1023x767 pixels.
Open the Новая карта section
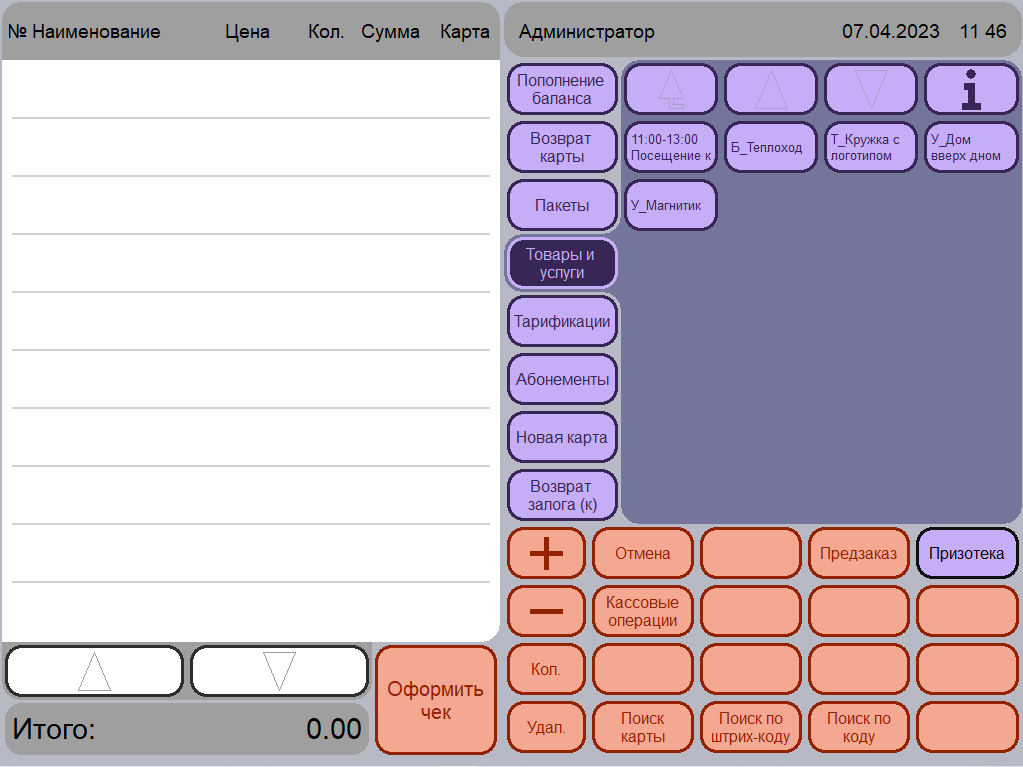point(562,438)
